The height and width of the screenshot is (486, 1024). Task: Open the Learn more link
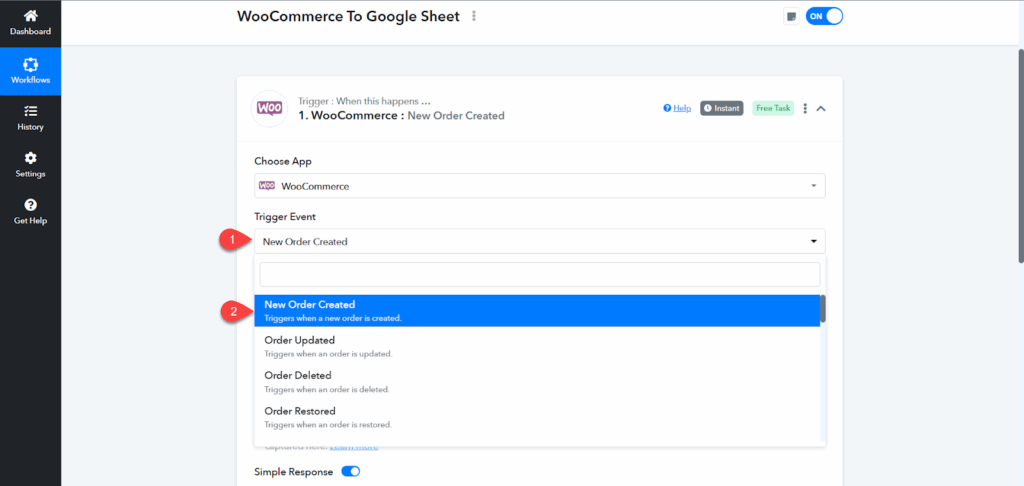click(x=354, y=447)
